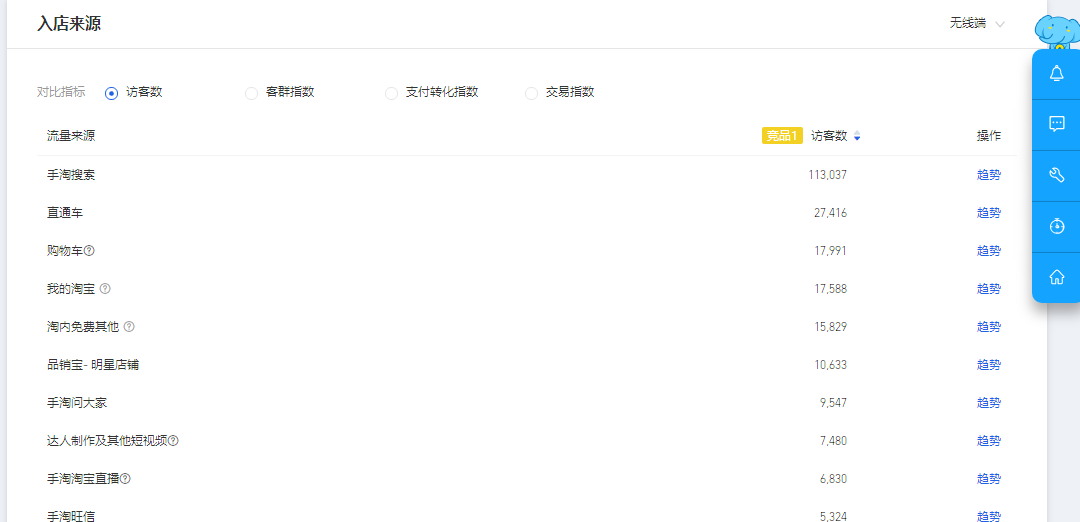
Task: Select the 客群指数 radio button
Action: tap(251, 93)
